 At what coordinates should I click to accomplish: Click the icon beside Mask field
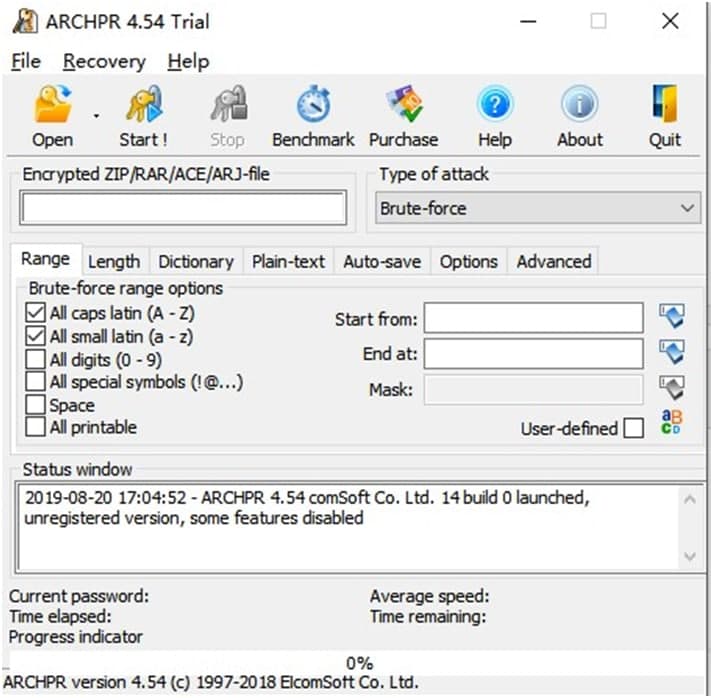click(x=672, y=388)
